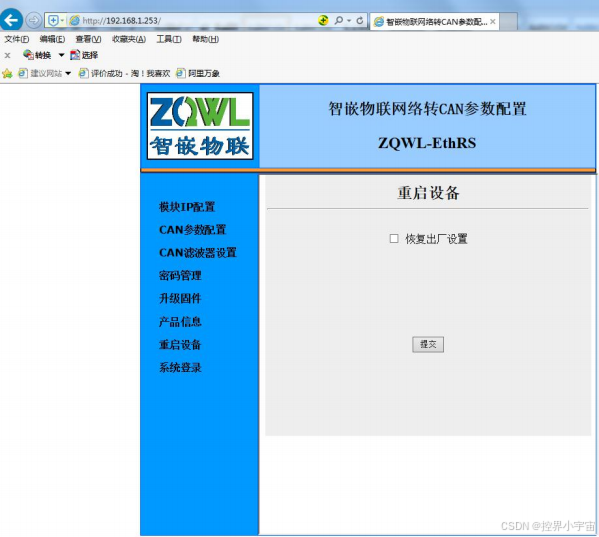Click the browser back arrow button
Screen dimensions: 599x537
coord(11,20)
